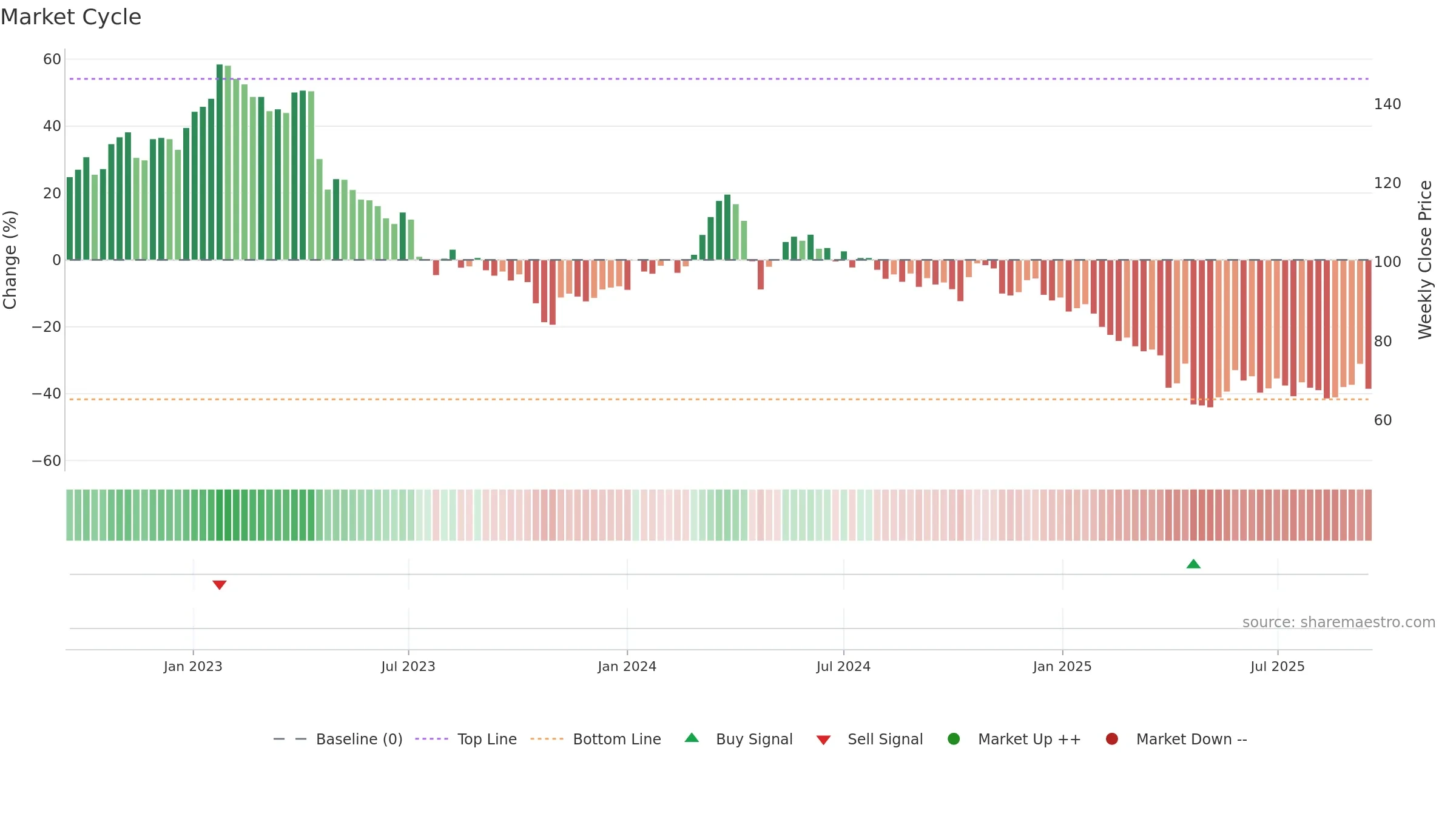Toggle the Baseline (0) legend entry
The height and width of the screenshot is (819, 1456).
tap(338, 739)
